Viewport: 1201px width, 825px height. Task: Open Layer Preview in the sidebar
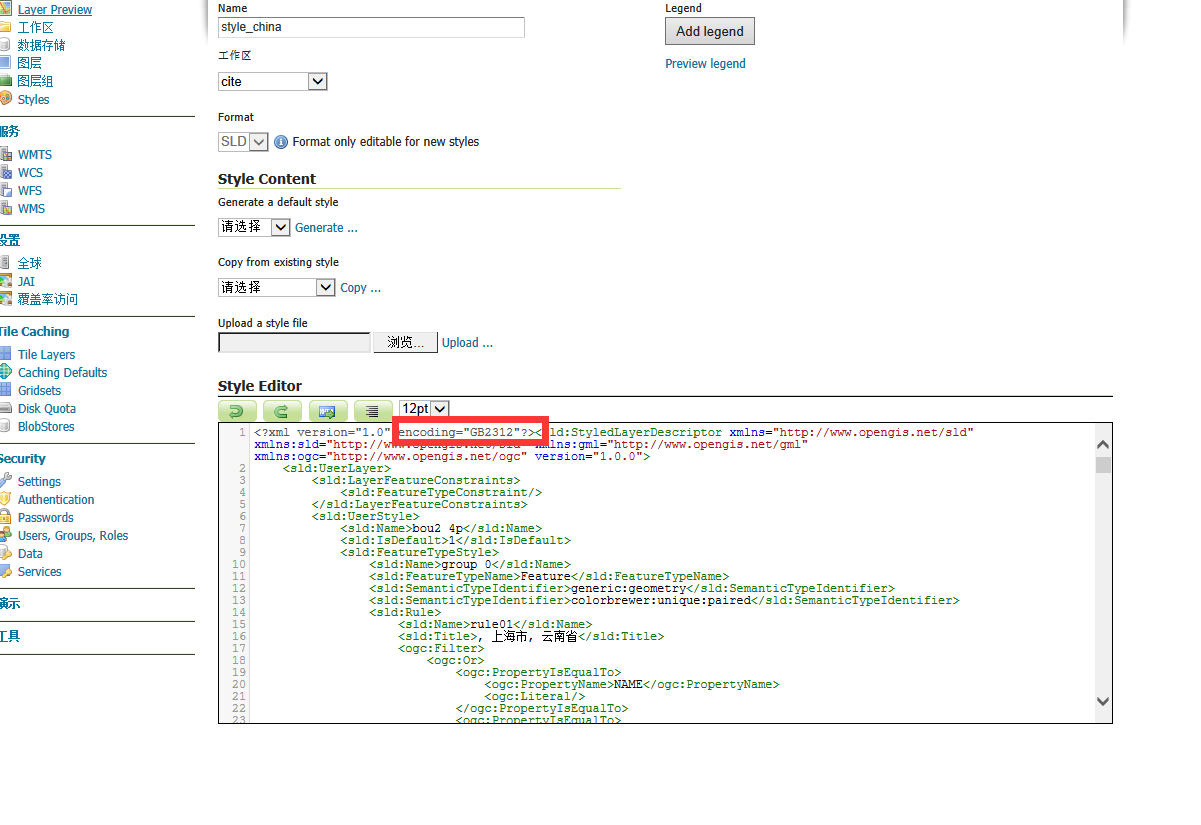pos(55,9)
